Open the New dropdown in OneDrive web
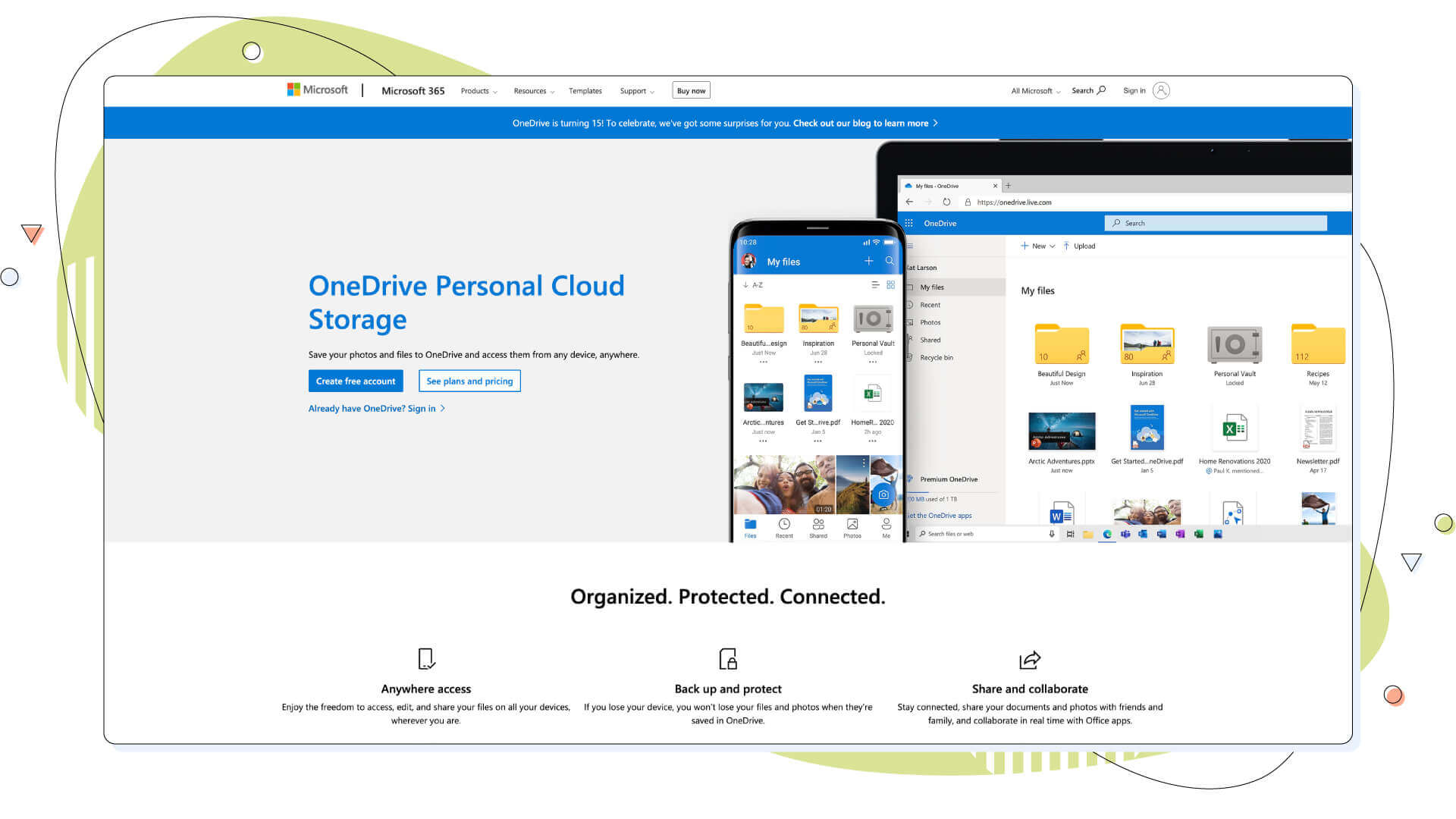1456x819 pixels. (1038, 246)
